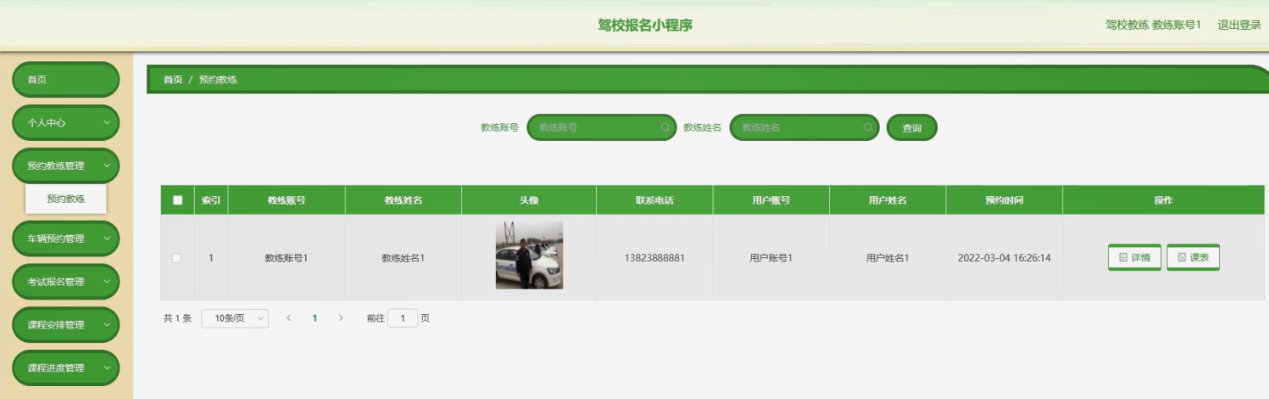Select the 预约教练 submenu item

click(66, 199)
